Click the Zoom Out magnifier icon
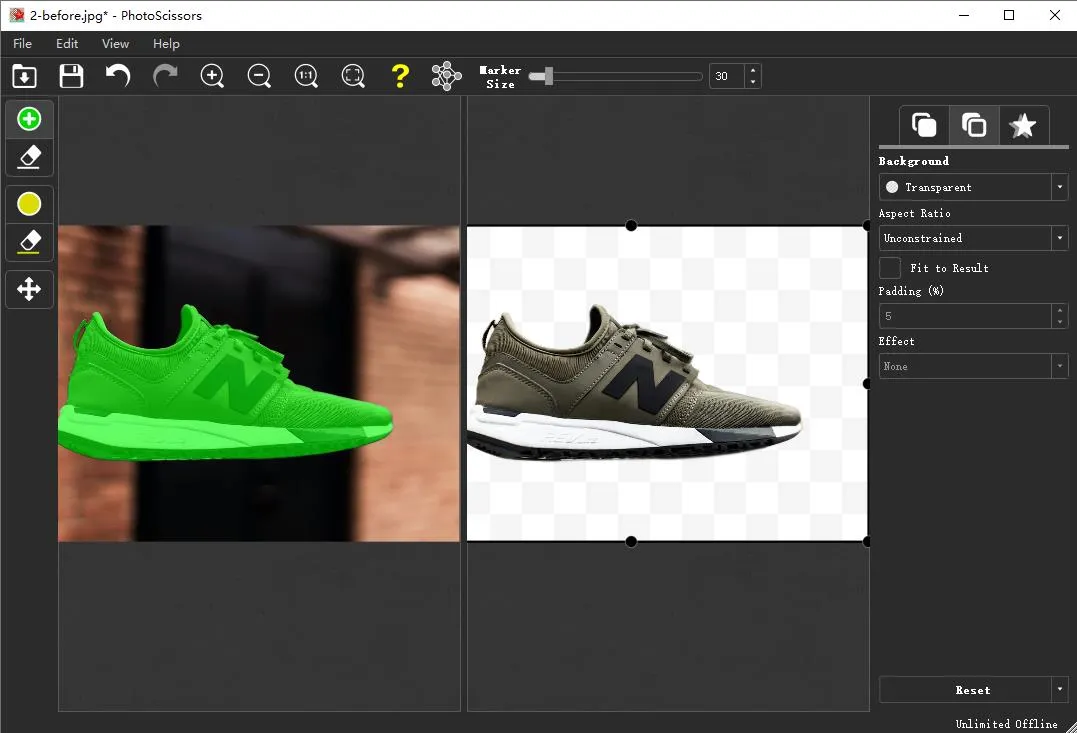The height and width of the screenshot is (733, 1077). point(259,76)
